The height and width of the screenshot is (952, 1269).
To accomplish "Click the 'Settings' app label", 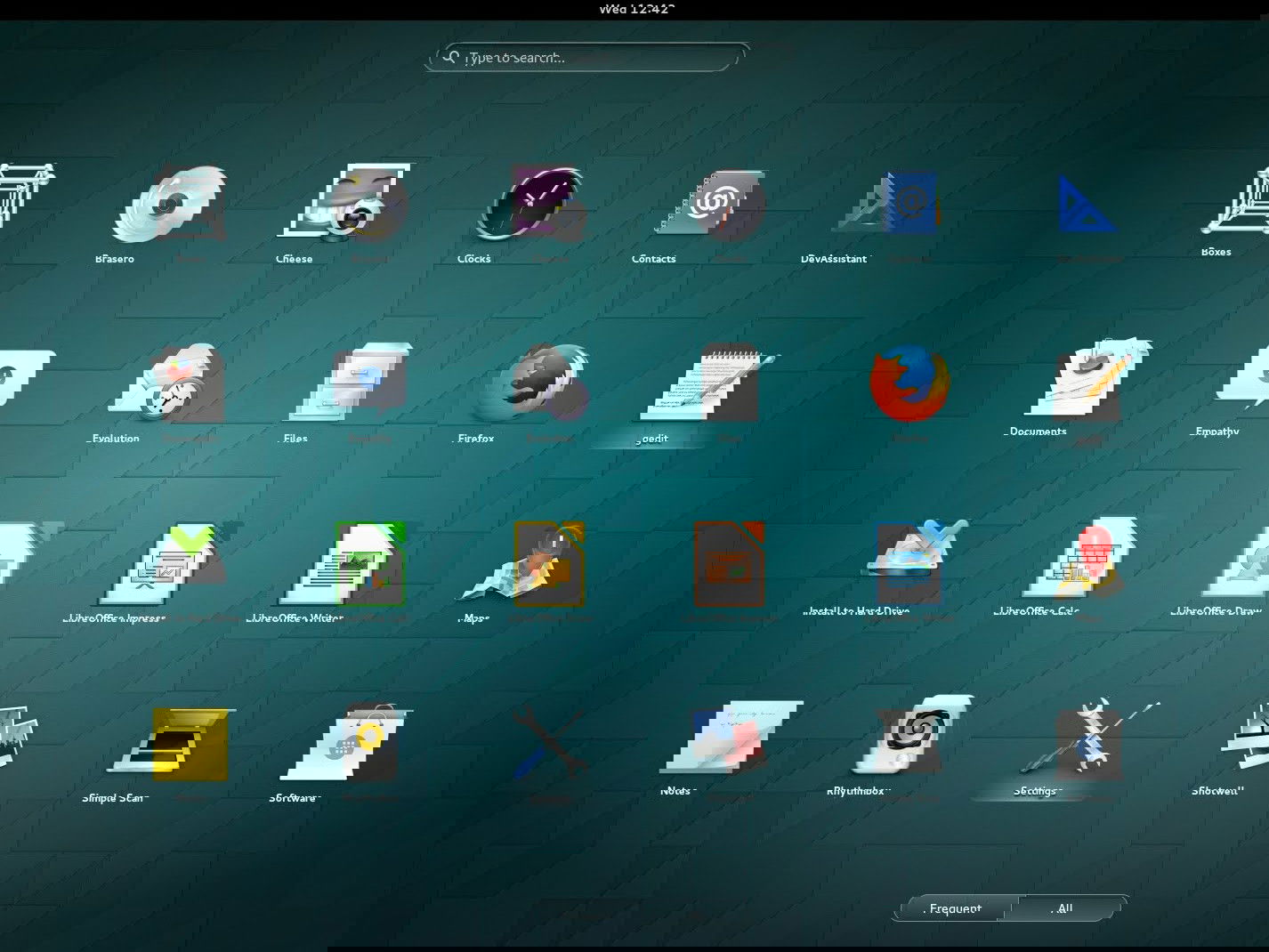I will pyautogui.click(x=1037, y=791).
